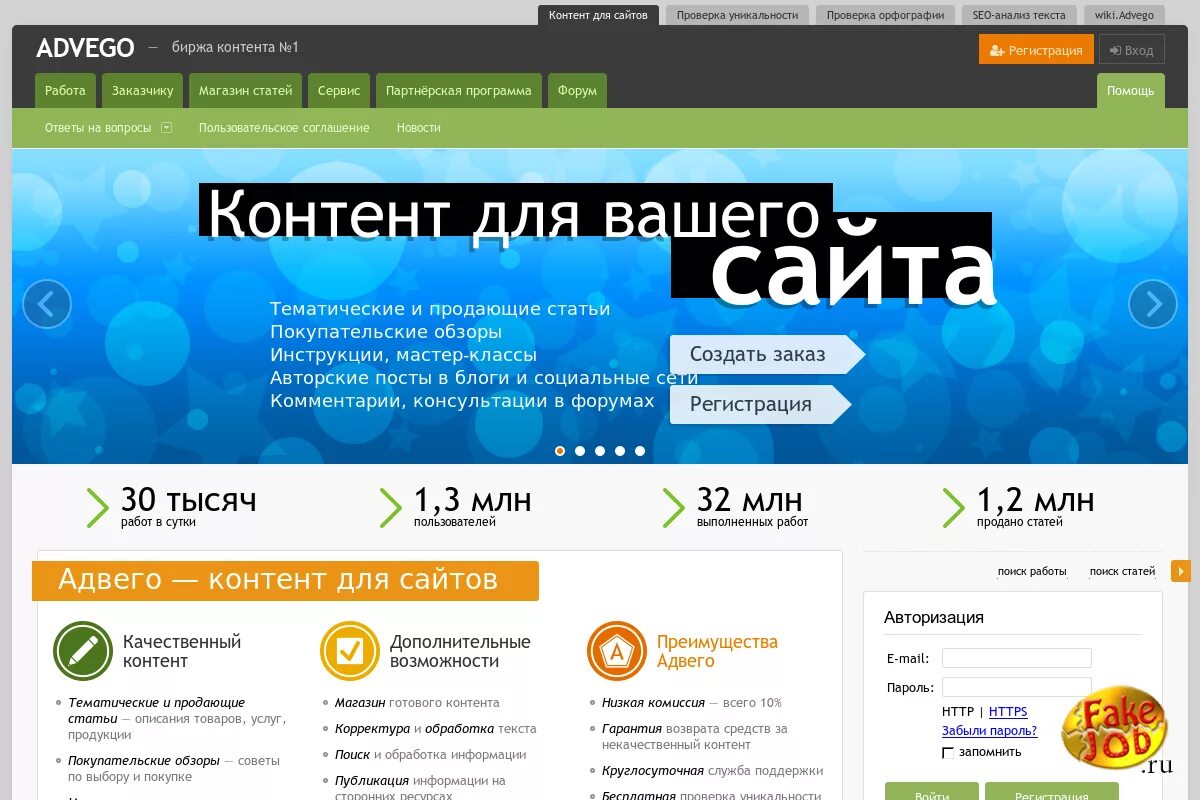1200x800 pixels.
Task: Click Покупательские обзоры list item
Action: pyautogui.click(x=174, y=768)
